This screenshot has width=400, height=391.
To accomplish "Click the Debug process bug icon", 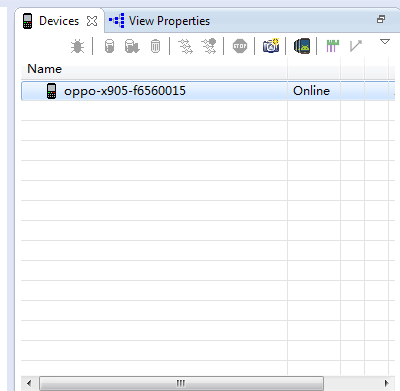I will click(77, 46).
